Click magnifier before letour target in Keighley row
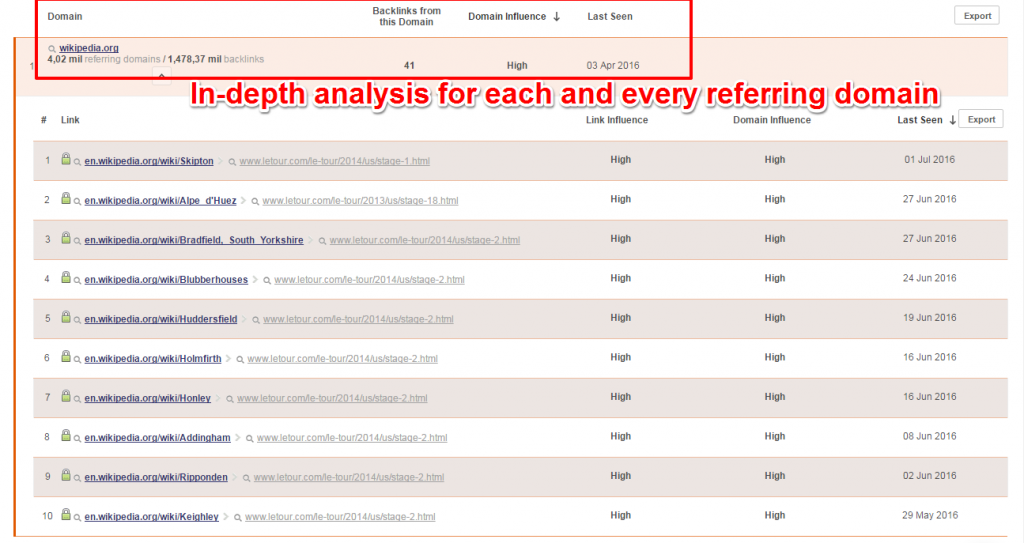Image resolution: width=1024 pixels, height=543 pixels. click(238, 518)
